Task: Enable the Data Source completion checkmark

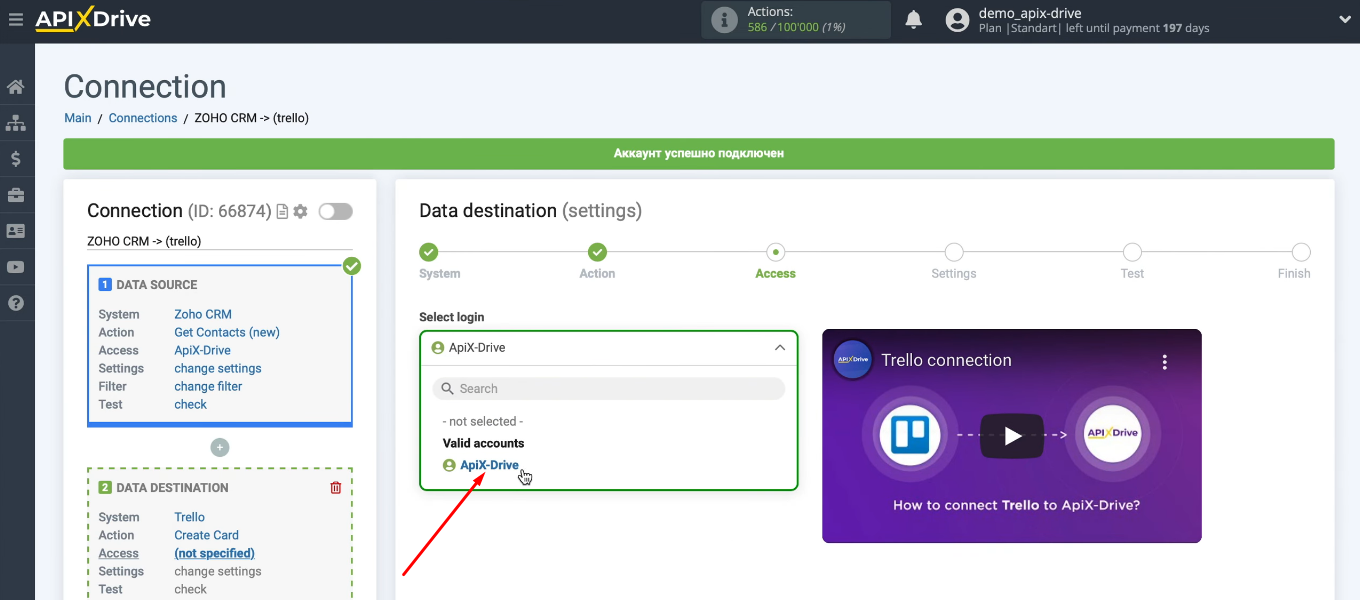Action: click(351, 267)
